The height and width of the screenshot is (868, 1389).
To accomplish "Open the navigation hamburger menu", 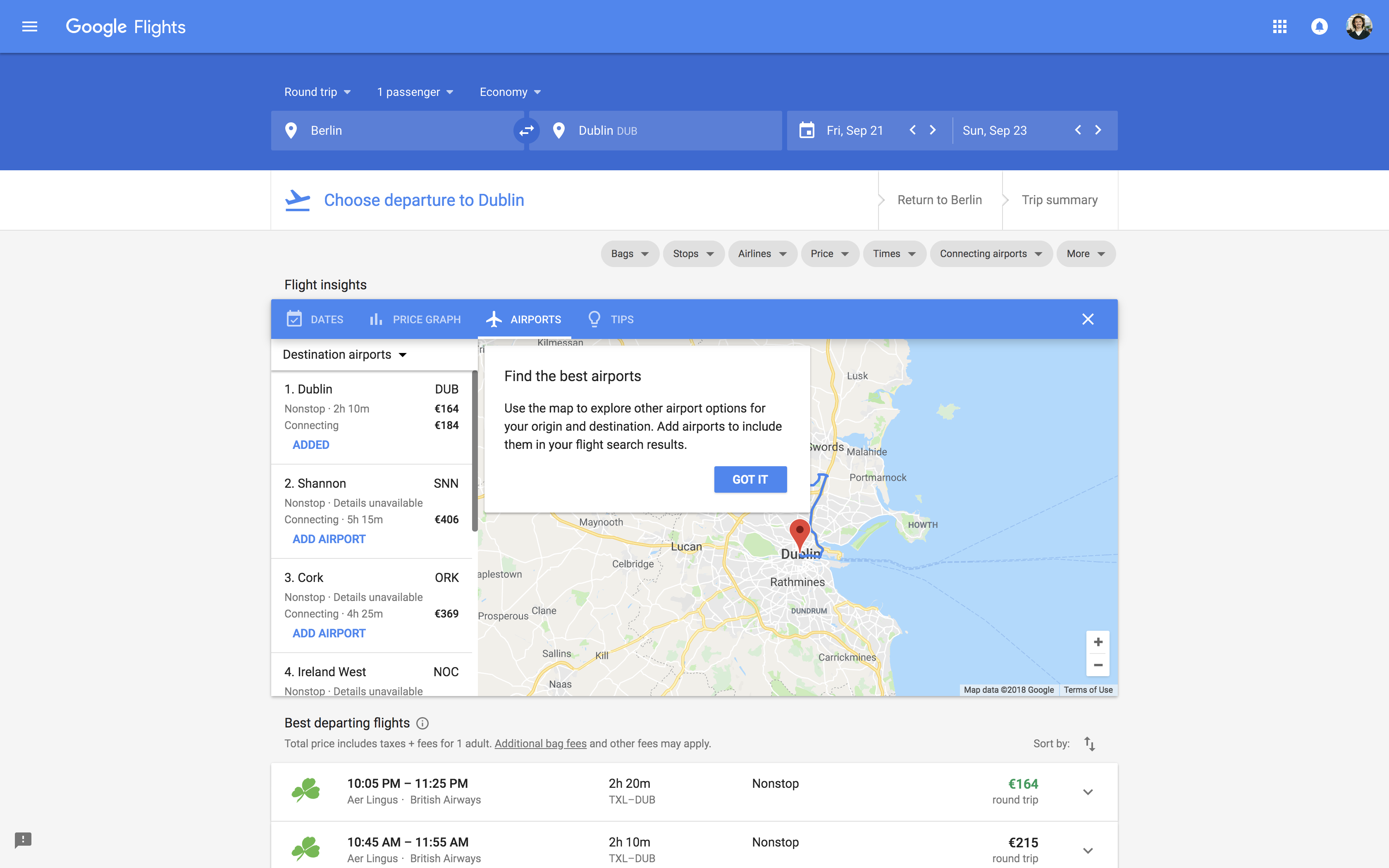I will pyautogui.click(x=29, y=26).
